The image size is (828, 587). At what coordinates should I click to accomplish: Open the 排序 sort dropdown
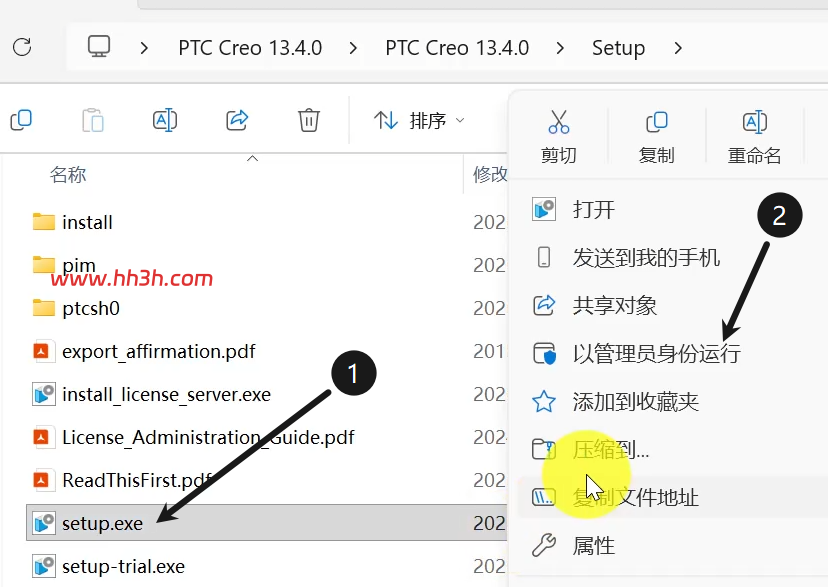pyautogui.click(x=419, y=120)
